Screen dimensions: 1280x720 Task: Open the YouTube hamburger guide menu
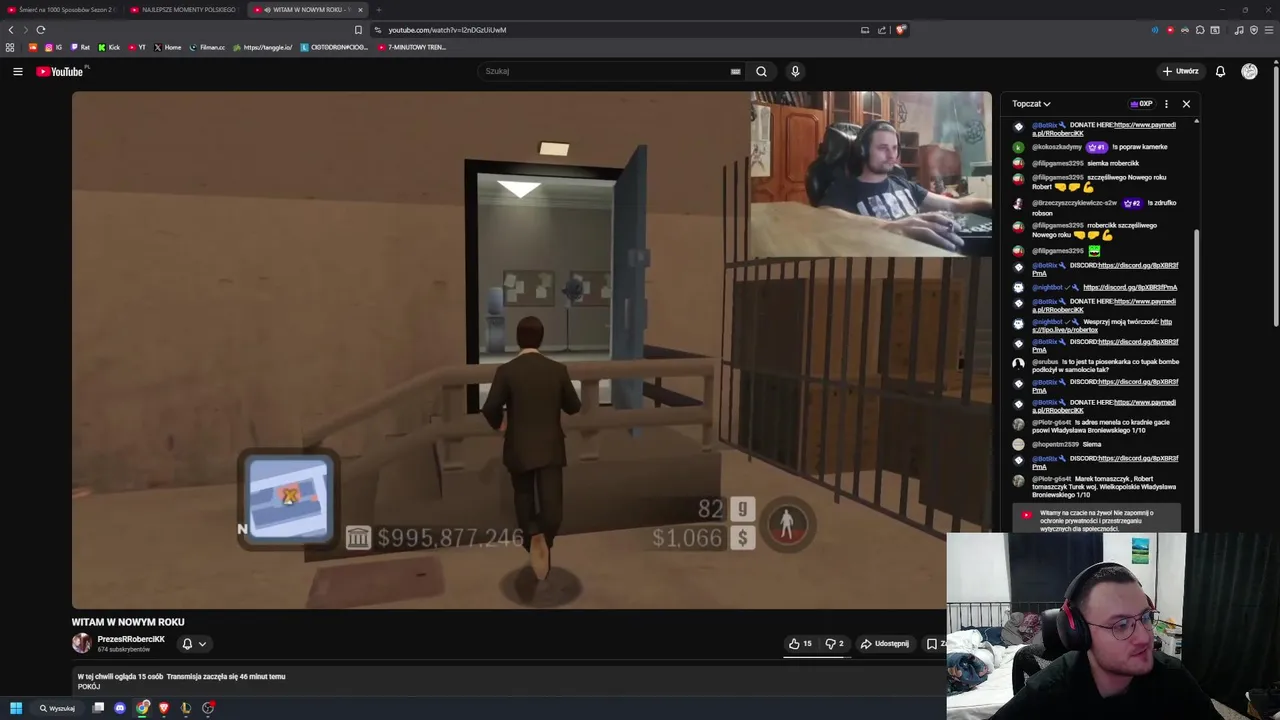[x=17, y=71]
